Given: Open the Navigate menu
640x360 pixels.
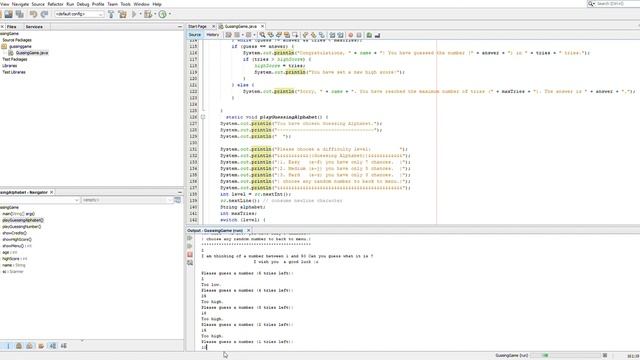Looking at the screenshot, I should (x=20, y=4).
